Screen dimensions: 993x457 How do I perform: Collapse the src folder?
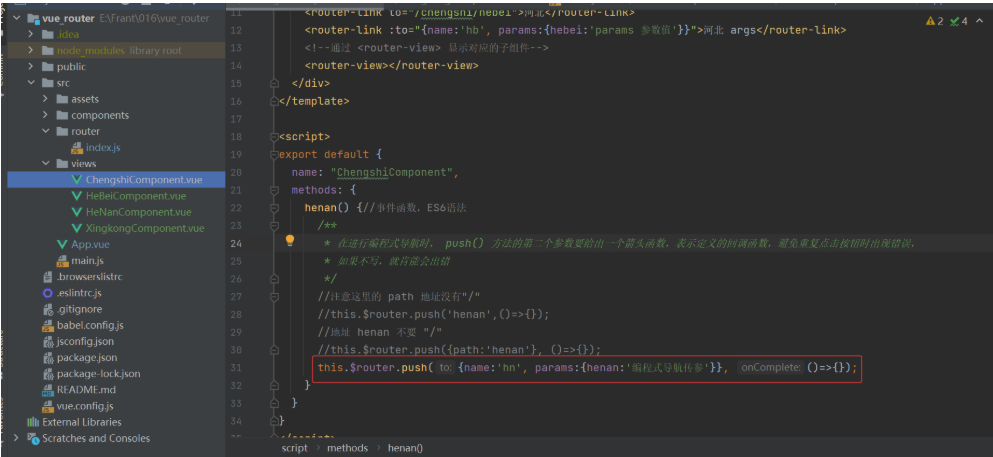point(30,83)
